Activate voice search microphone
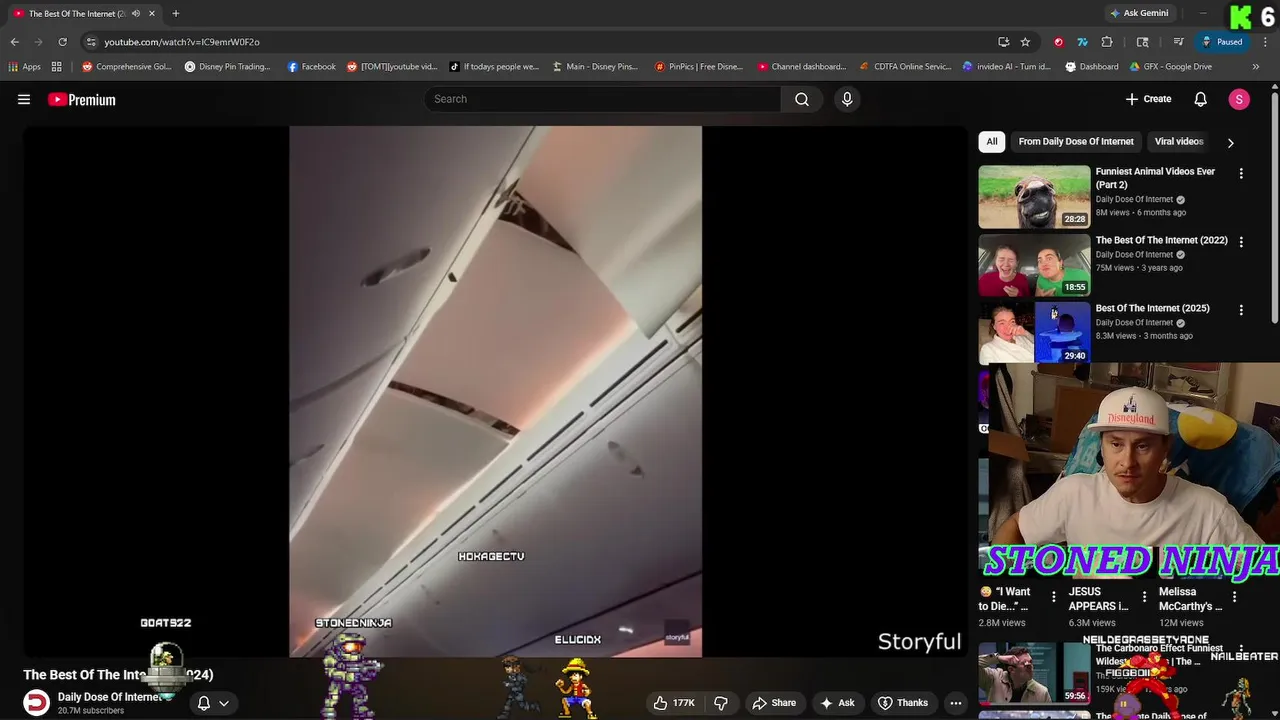The image size is (1280, 720). (x=847, y=99)
